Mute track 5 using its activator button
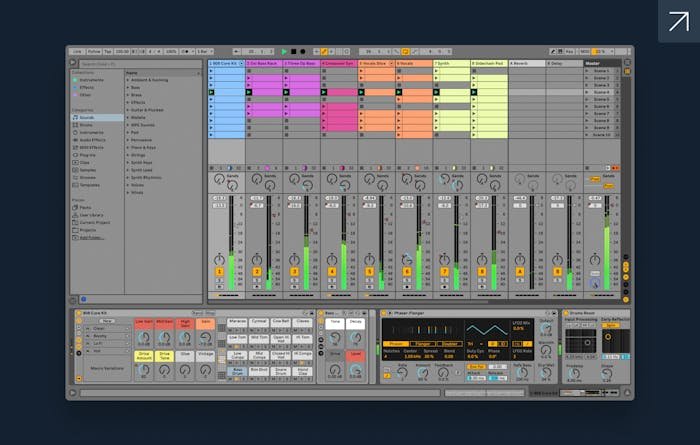The height and width of the screenshot is (445, 700). tap(369, 272)
